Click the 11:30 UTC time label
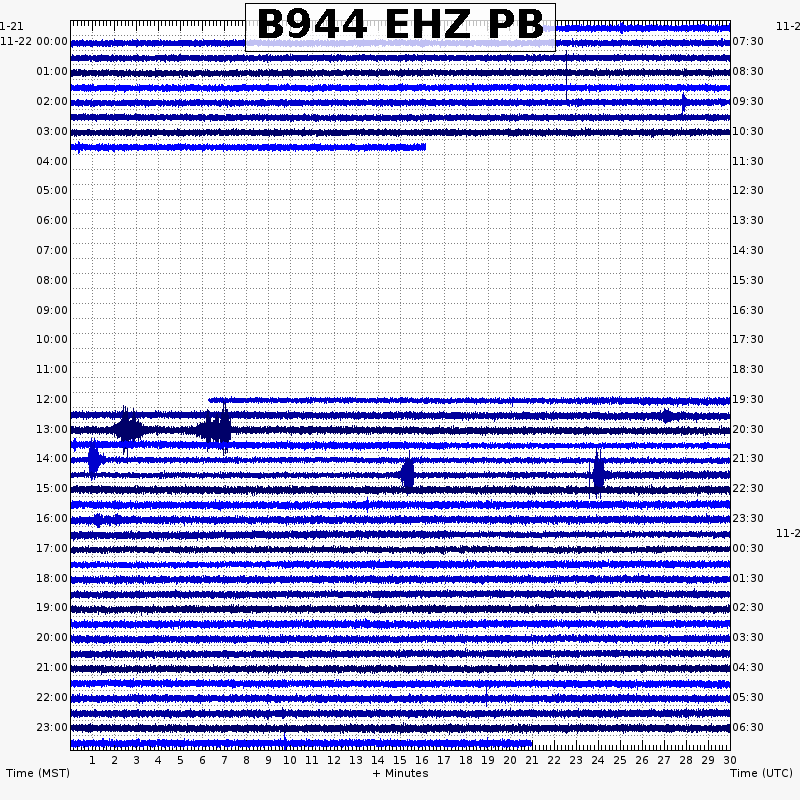Screen dimensions: 800x800 point(748,162)
